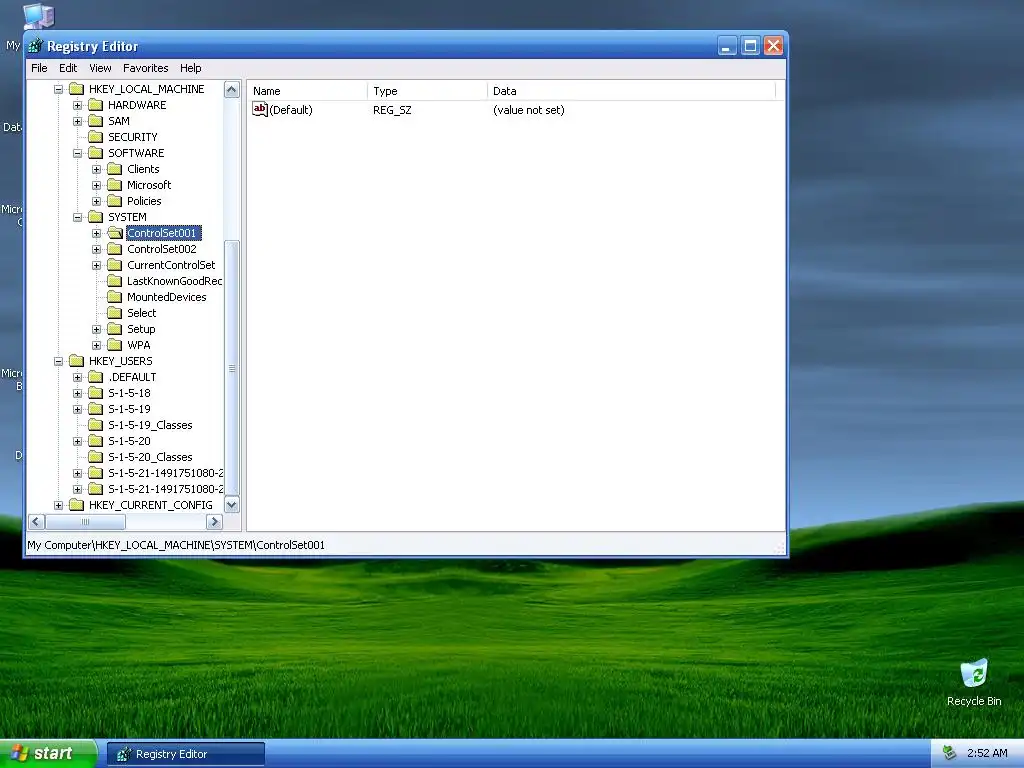The image size is (1024, 768).
Task: Click the MountedDevices folder icon
Action: coord(114,296)
